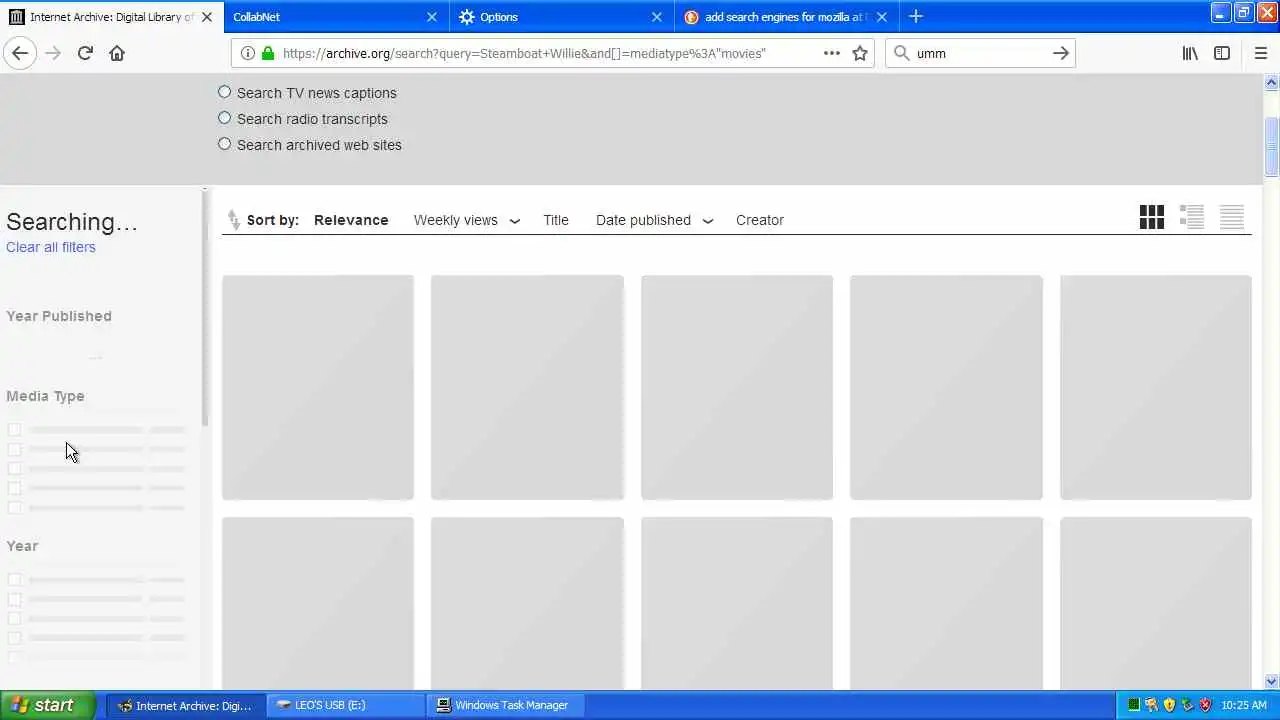Click the page vertical scrollbar thumb

pyautogui.click(x=1271, y=146)
